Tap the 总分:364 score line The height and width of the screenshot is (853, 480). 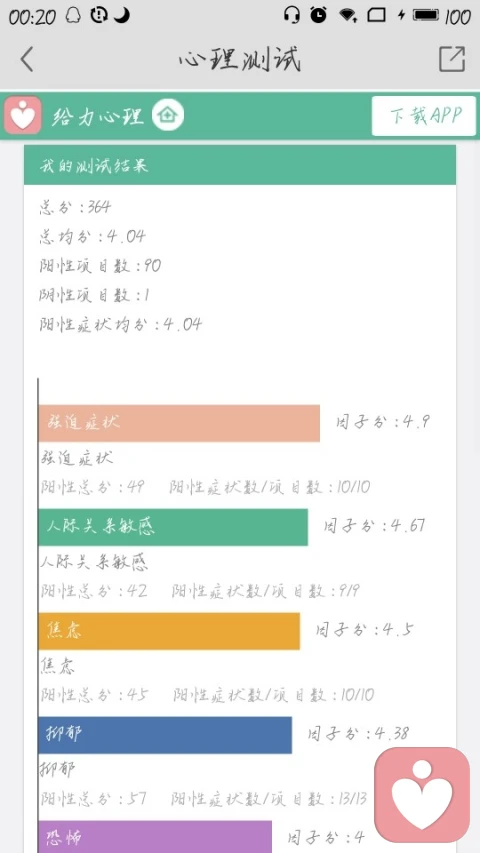coord(75,207)
